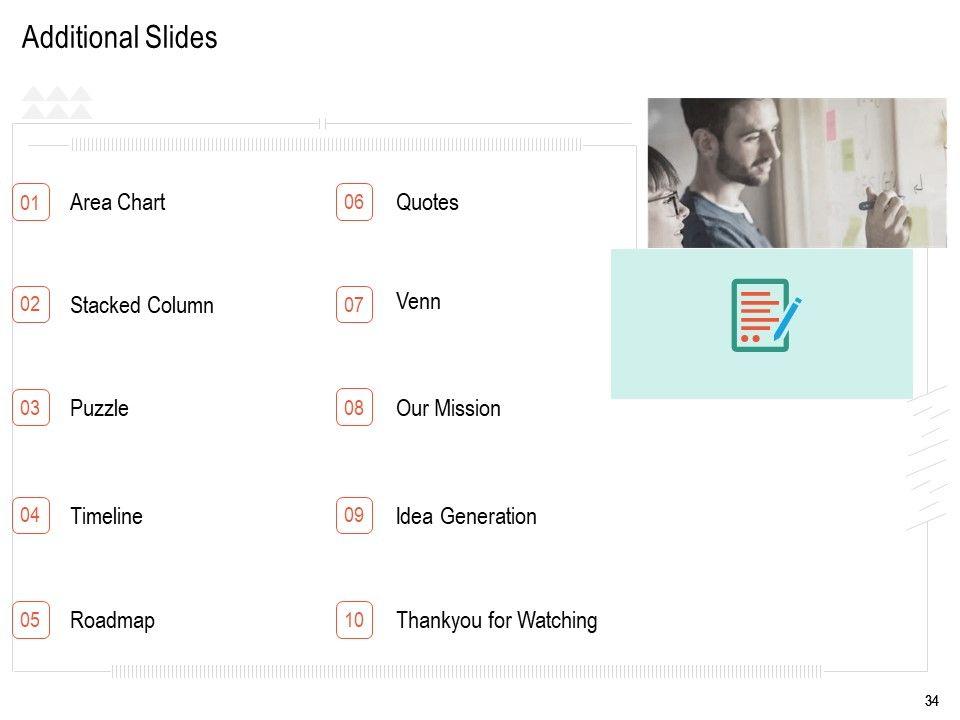Jump to the Roadmap slide
This screenshot has width=960, height=720.
(112, 621)
